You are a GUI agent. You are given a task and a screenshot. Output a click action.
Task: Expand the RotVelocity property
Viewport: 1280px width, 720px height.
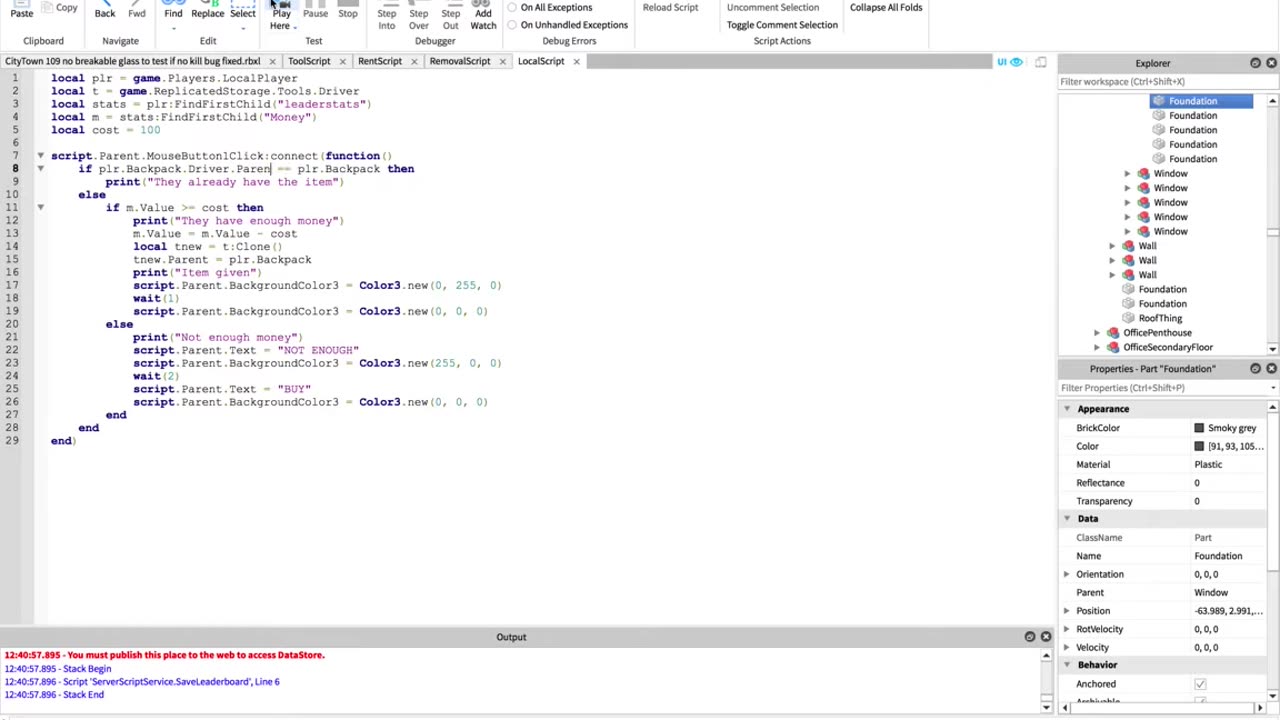[1066, 629]
